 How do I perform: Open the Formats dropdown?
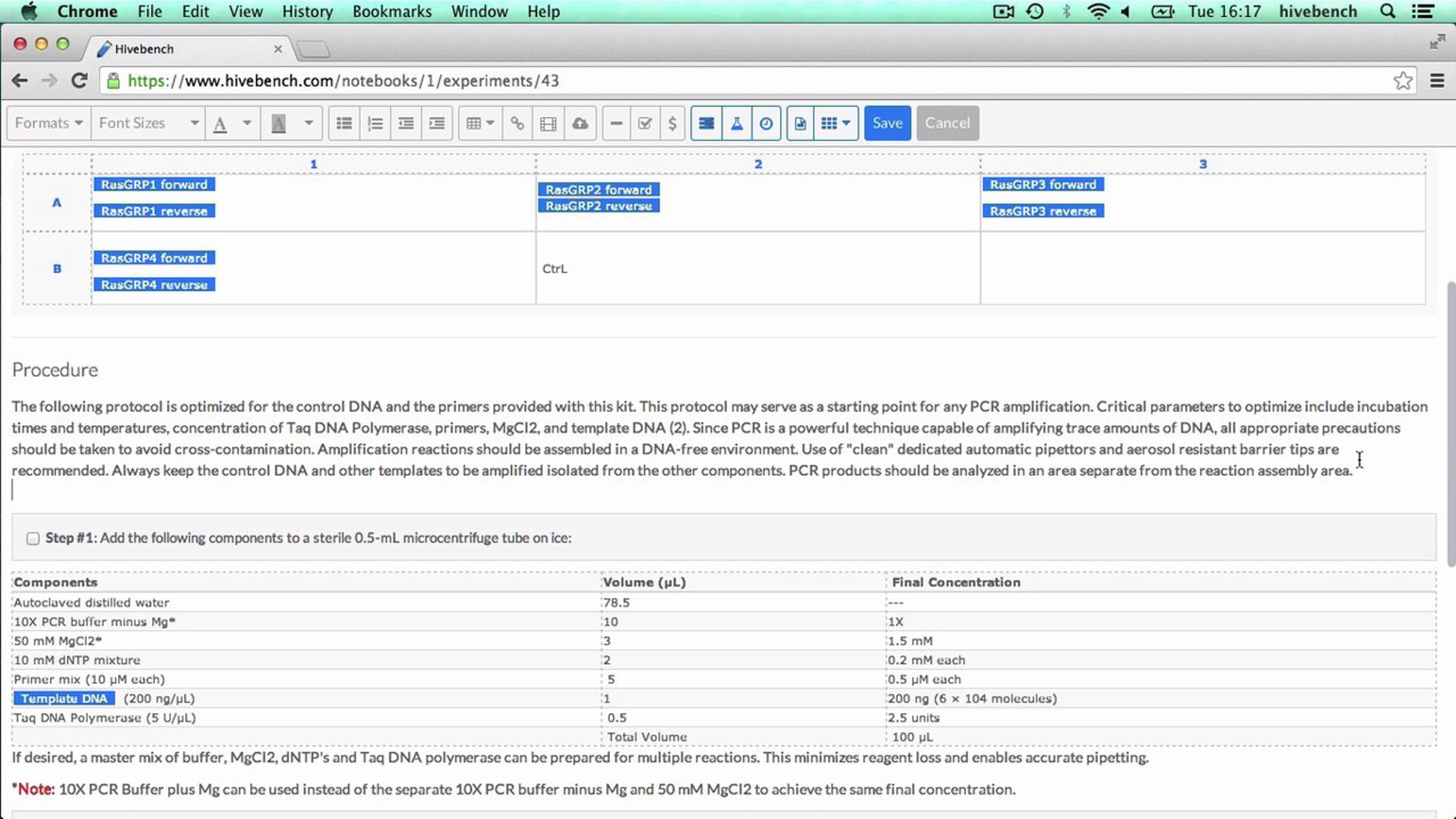[x=49, y=124]
